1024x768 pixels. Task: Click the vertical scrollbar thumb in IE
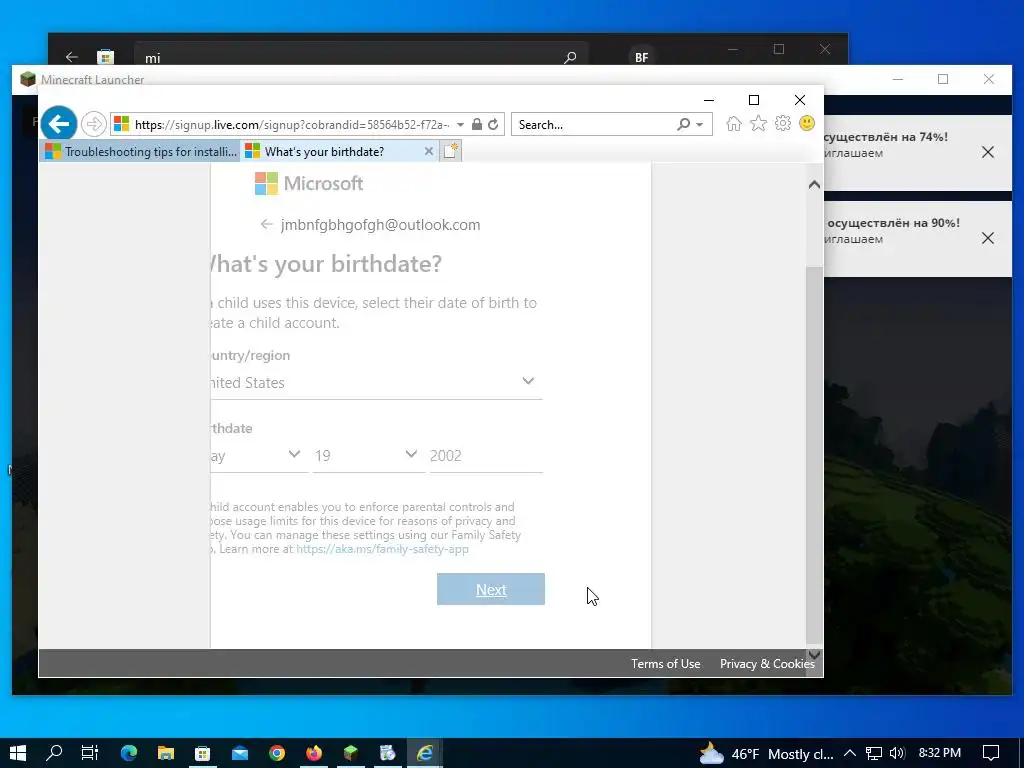(x=814, y=455)
